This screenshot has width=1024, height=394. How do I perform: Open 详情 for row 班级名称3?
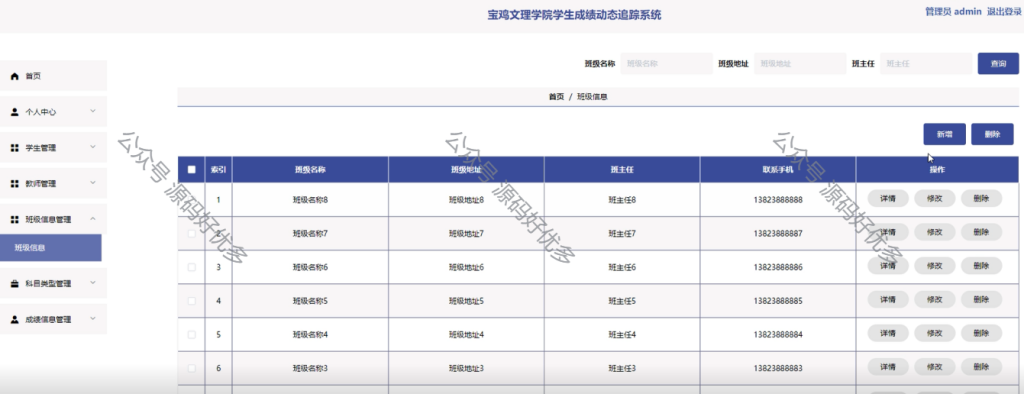(888, 367)
